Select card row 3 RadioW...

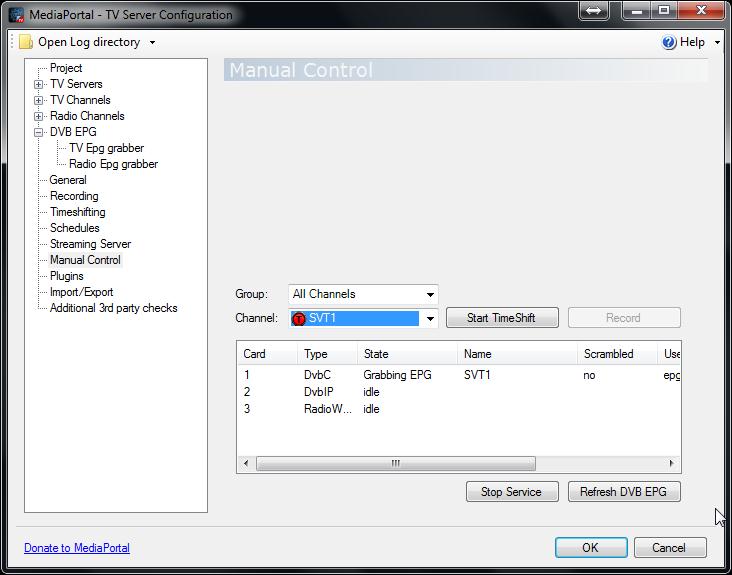tap(459, 409)
